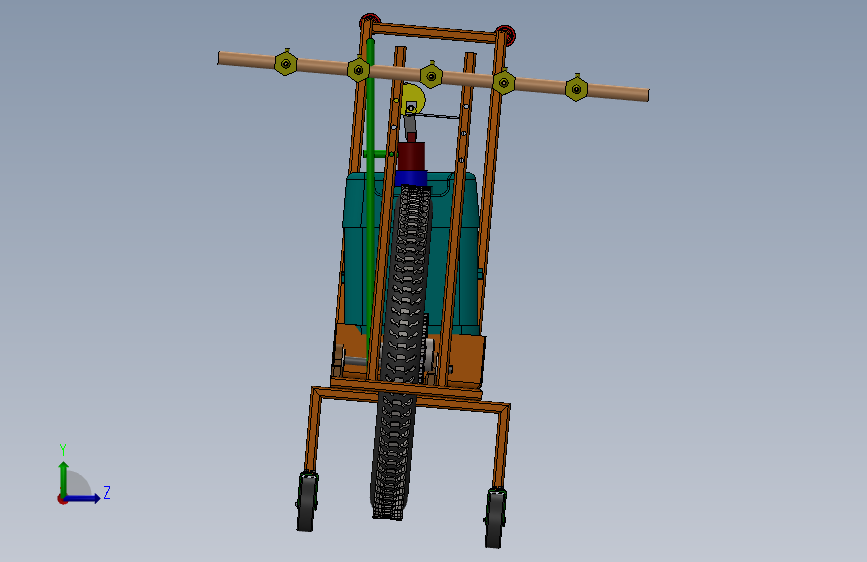The image size is (867, 562).
Task: Click the blue Z axis of the triad
Action: coord(83,498)
